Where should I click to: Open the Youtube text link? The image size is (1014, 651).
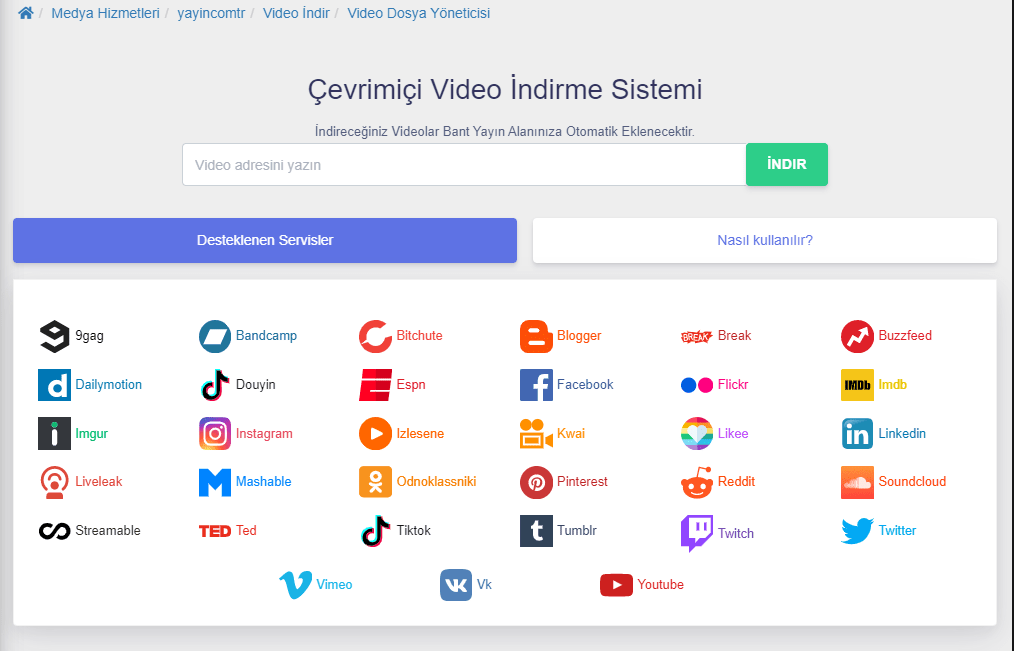[660, 584]
